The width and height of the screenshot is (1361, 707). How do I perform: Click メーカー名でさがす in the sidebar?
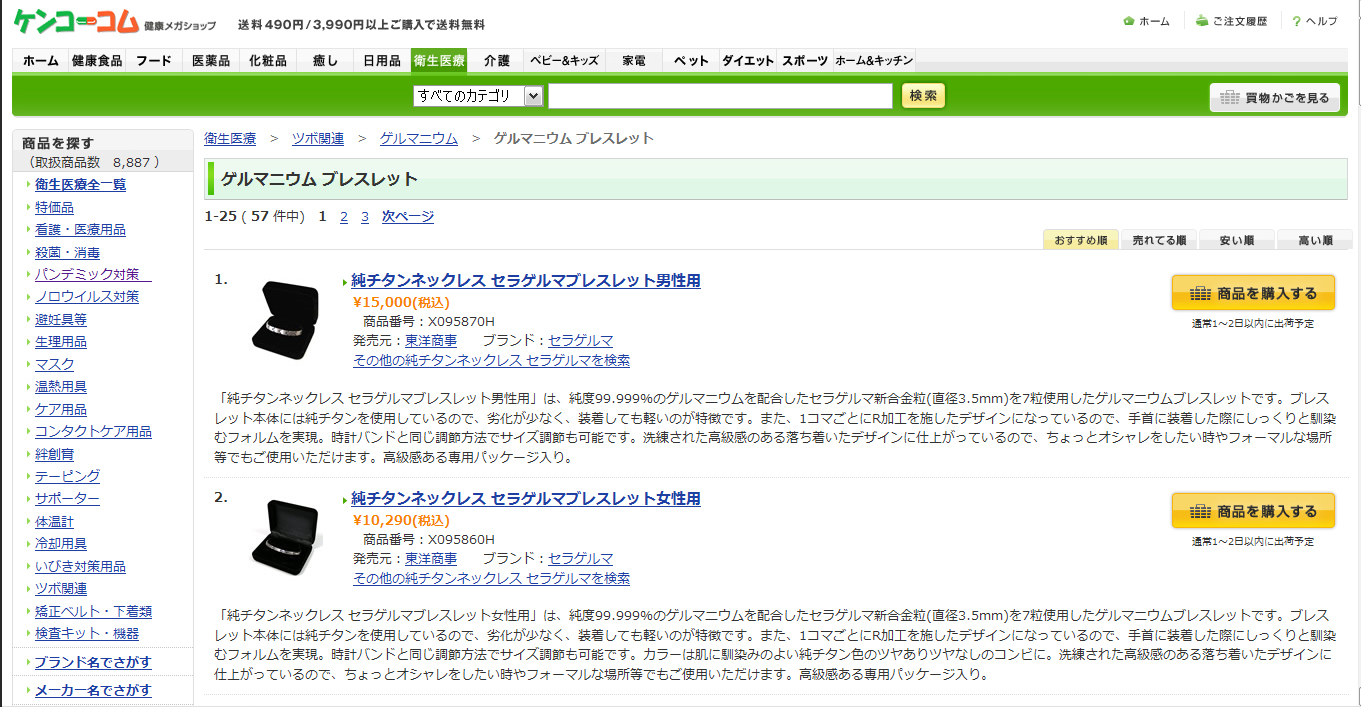coord(93,691)
